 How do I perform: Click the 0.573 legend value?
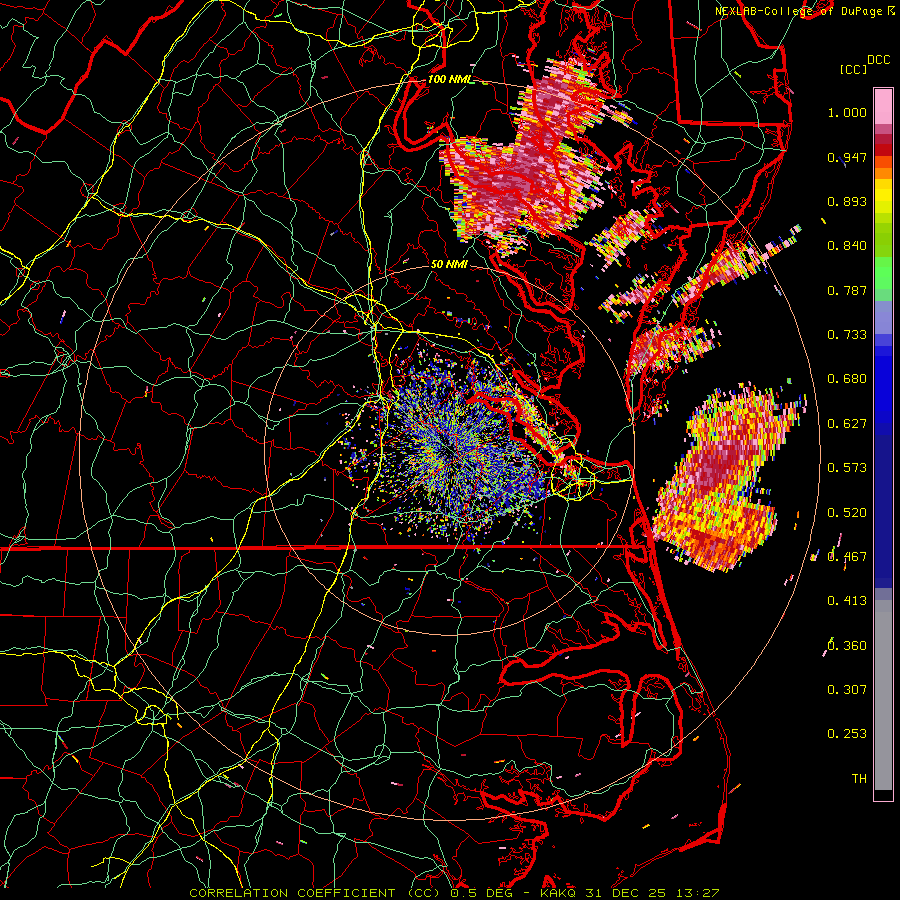[847, 468]
